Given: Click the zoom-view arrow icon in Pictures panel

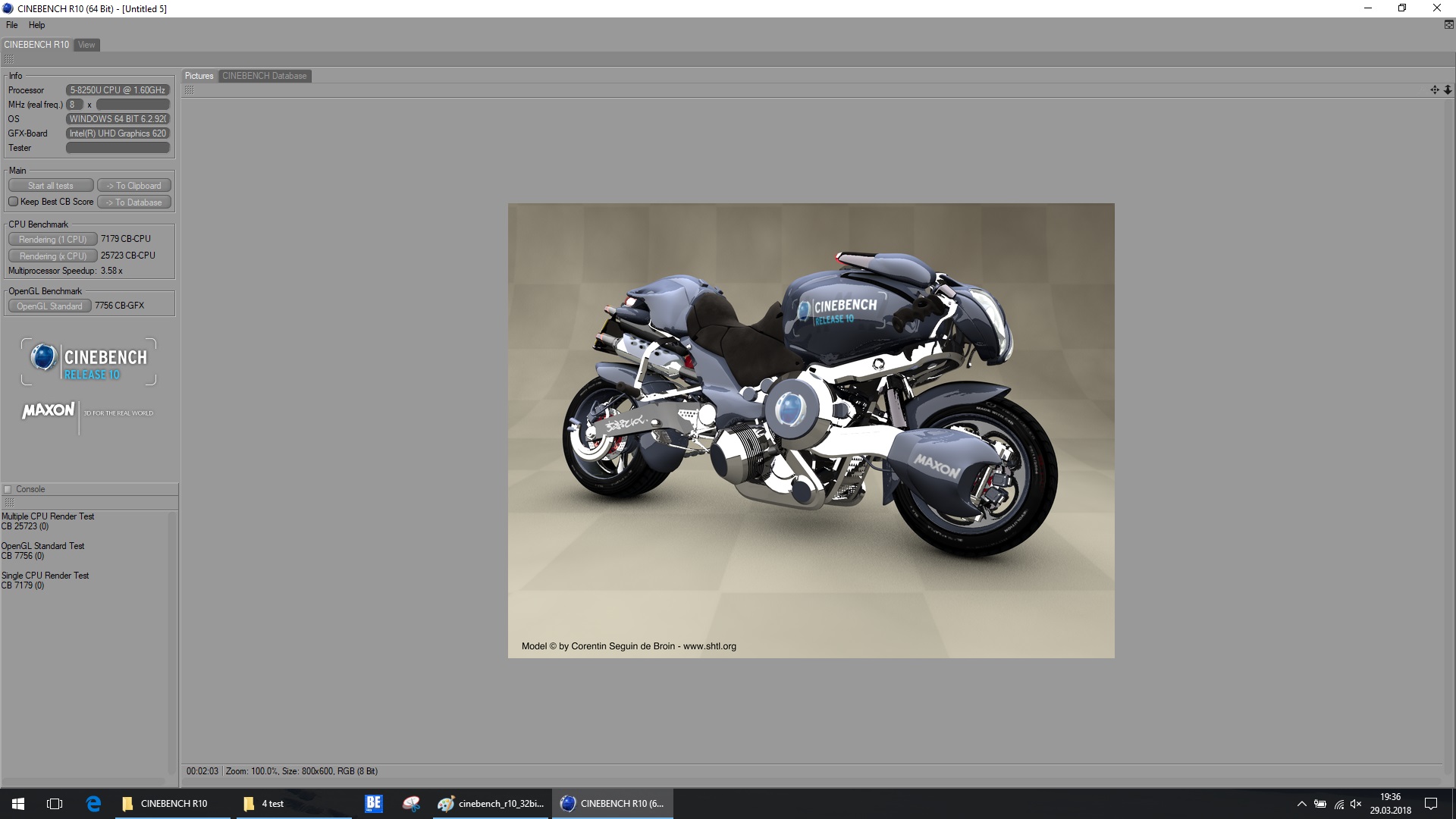Looking at the screenshot, I should [1447, 89].
